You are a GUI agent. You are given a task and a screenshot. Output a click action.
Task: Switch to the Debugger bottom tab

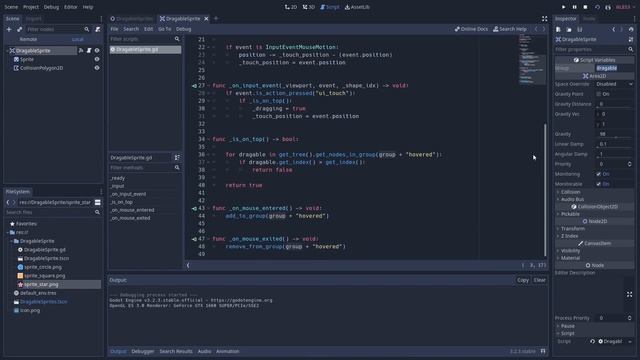coord(142,351)
